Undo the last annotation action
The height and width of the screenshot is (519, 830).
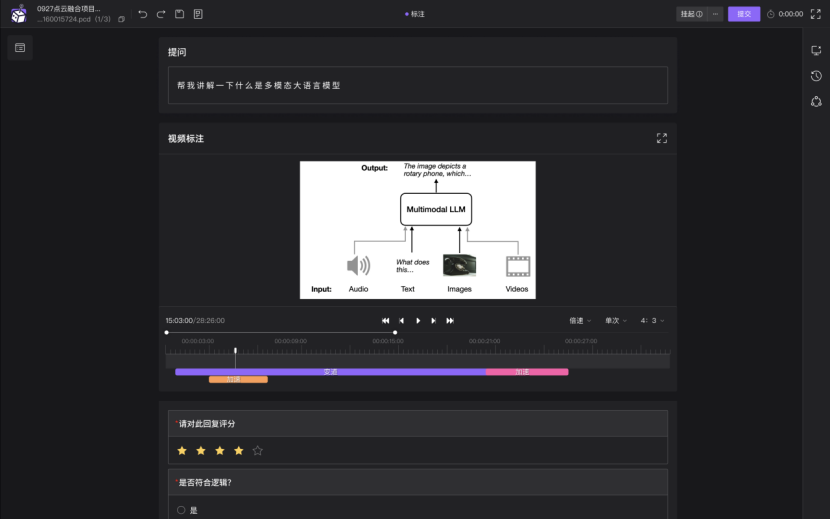tap(142, 14)
